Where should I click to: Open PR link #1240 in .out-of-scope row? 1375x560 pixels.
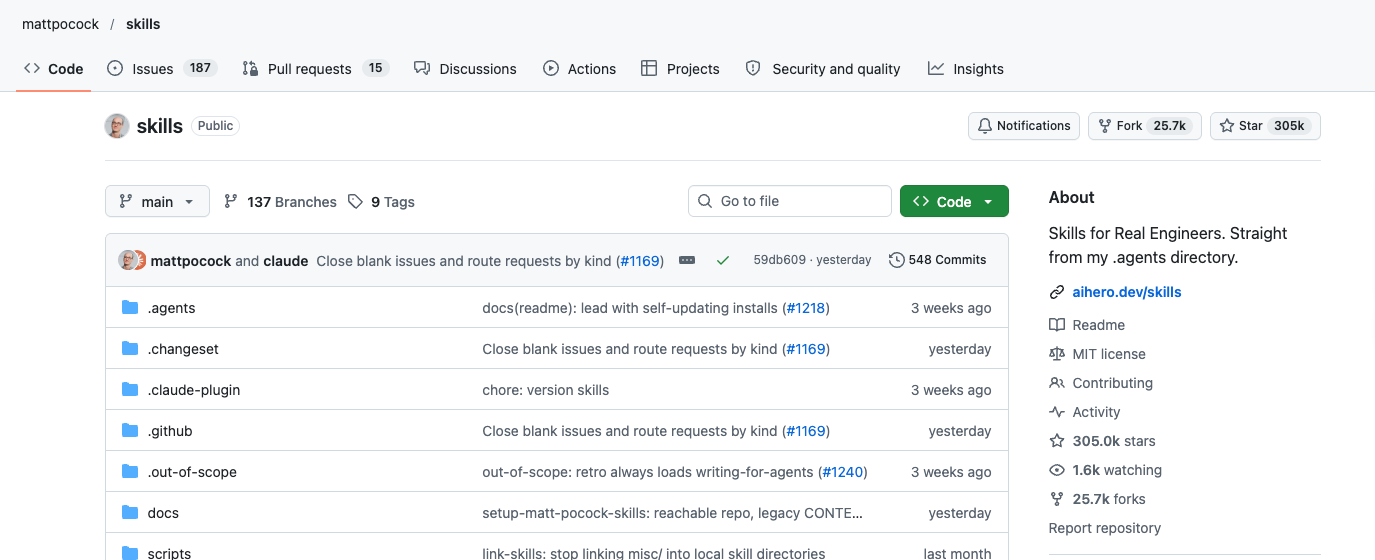[x=843, y=472]
